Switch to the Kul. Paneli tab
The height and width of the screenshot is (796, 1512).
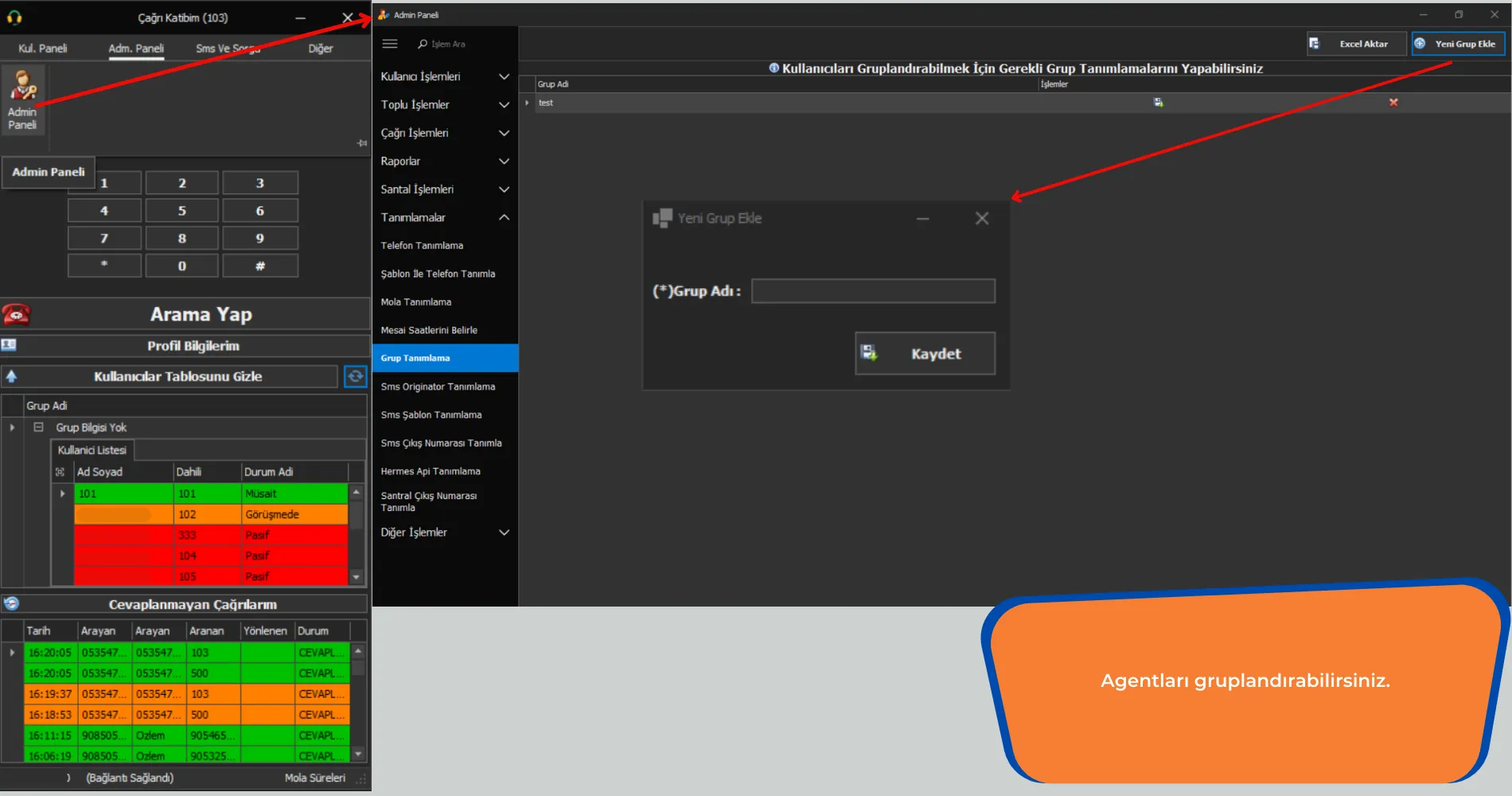pyautogui.click(x=43, y=49)
